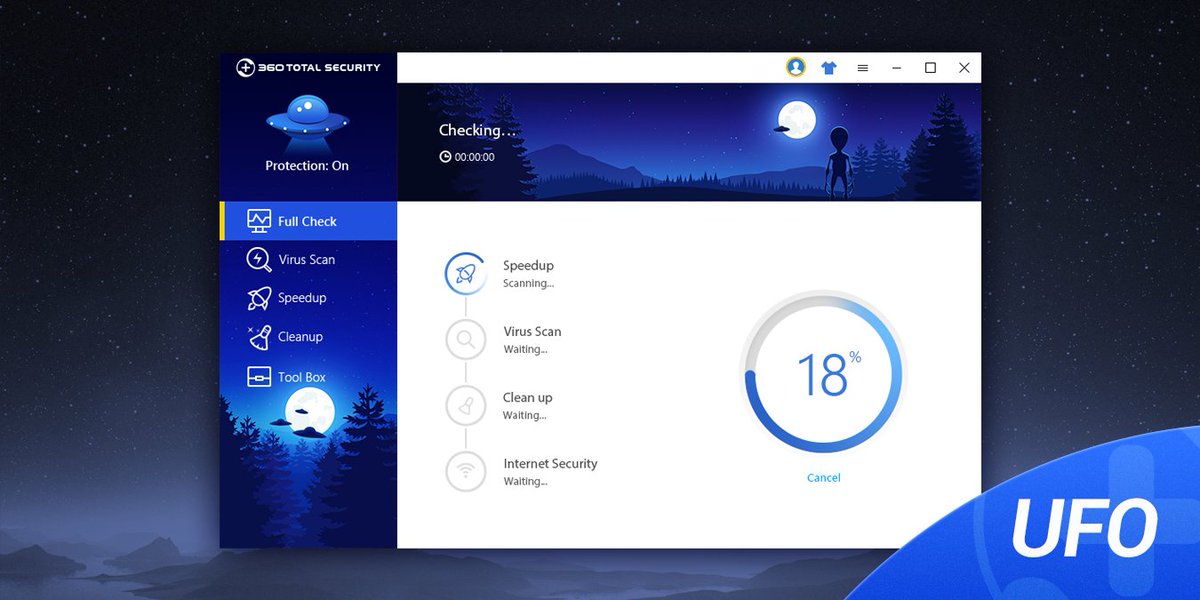
Task: Click the 00:00:00 elapsed timer
Action: pos(467,157)
